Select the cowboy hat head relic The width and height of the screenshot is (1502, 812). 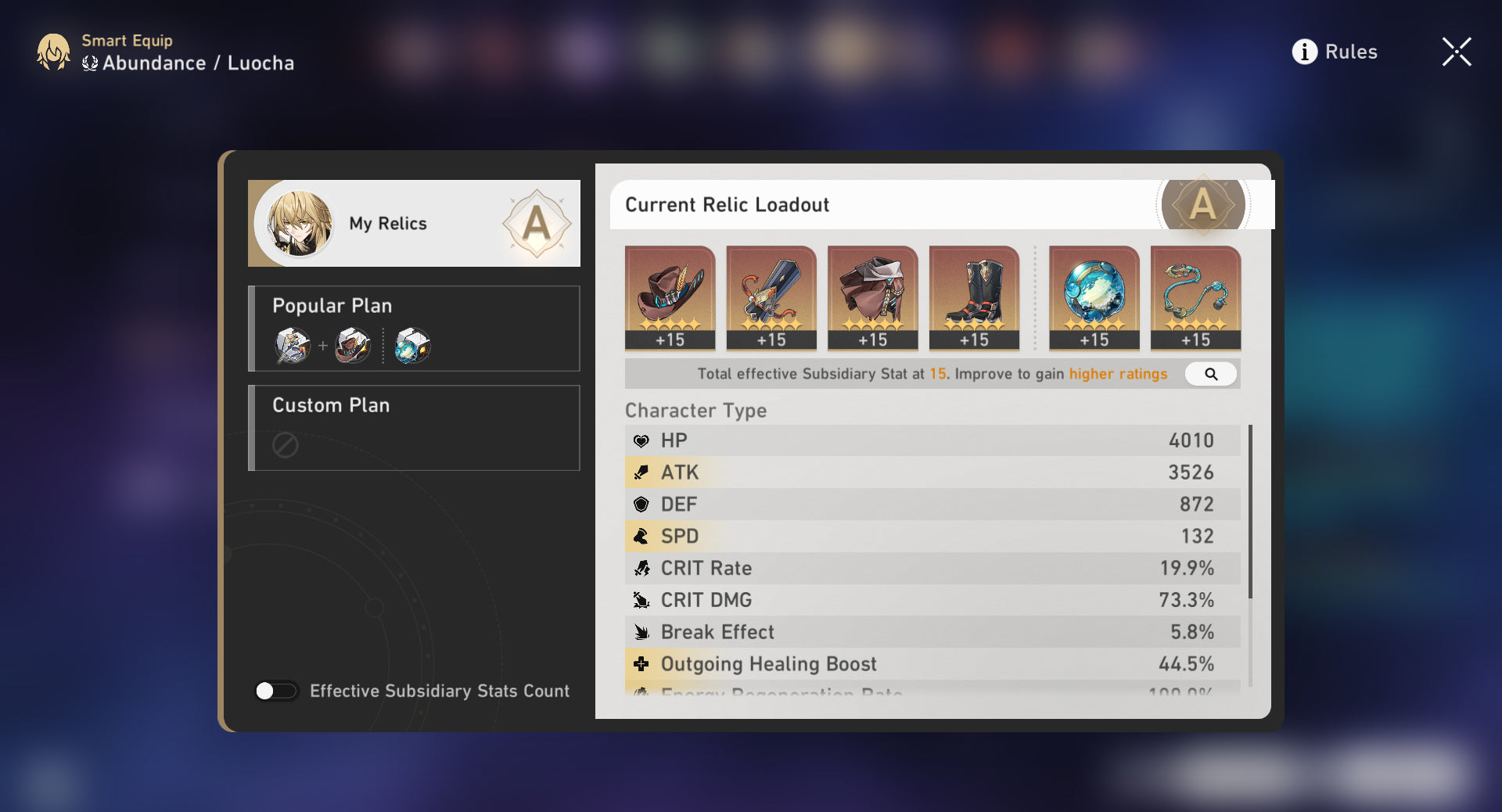point(670,297)
